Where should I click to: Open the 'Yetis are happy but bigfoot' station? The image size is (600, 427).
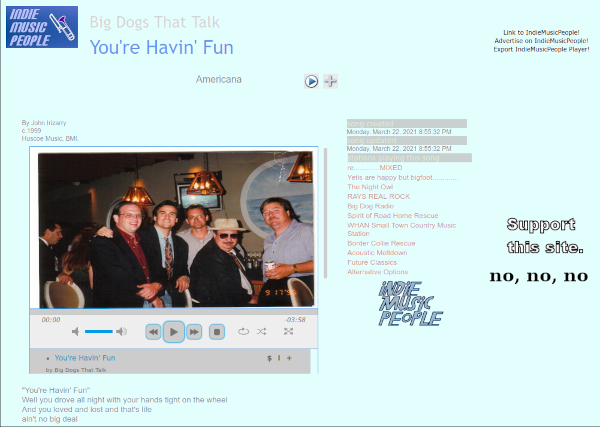tap(403, 178)
